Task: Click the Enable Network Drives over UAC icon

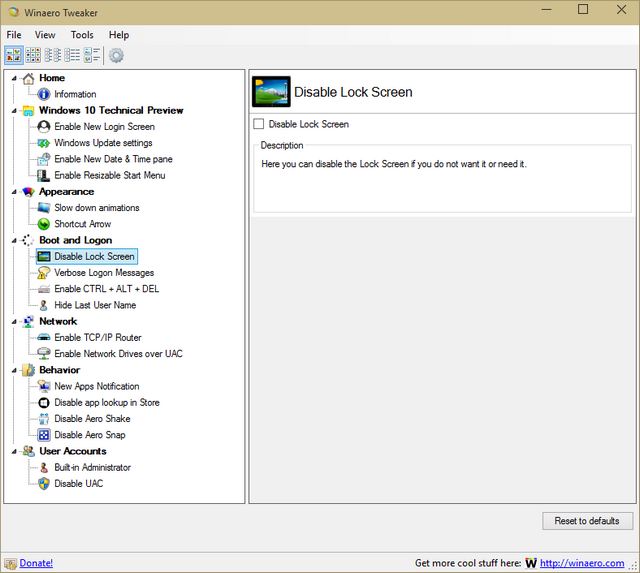Action: [x=44, y=353]
